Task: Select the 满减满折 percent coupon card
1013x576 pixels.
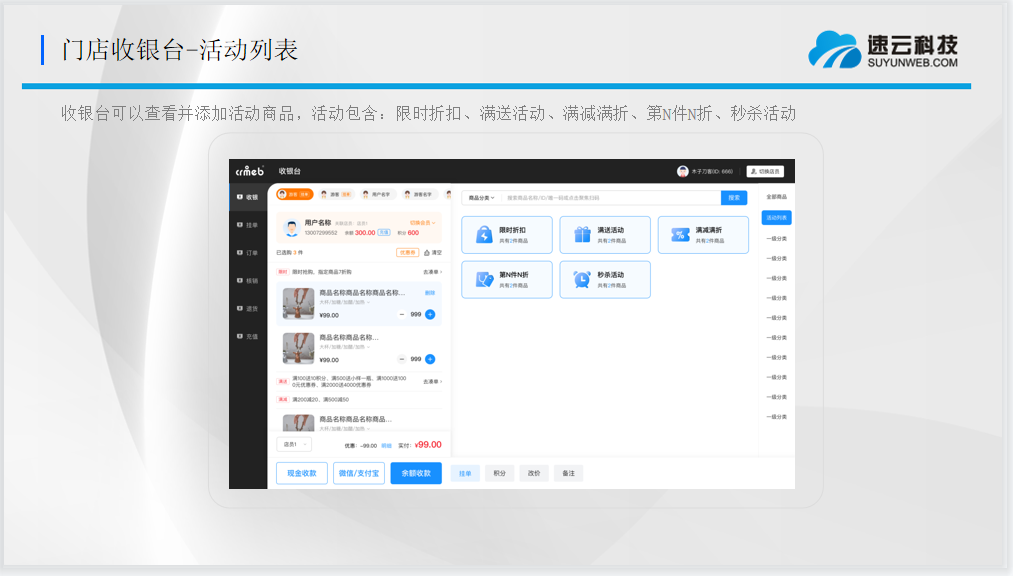Action: [x=702, y=235]
